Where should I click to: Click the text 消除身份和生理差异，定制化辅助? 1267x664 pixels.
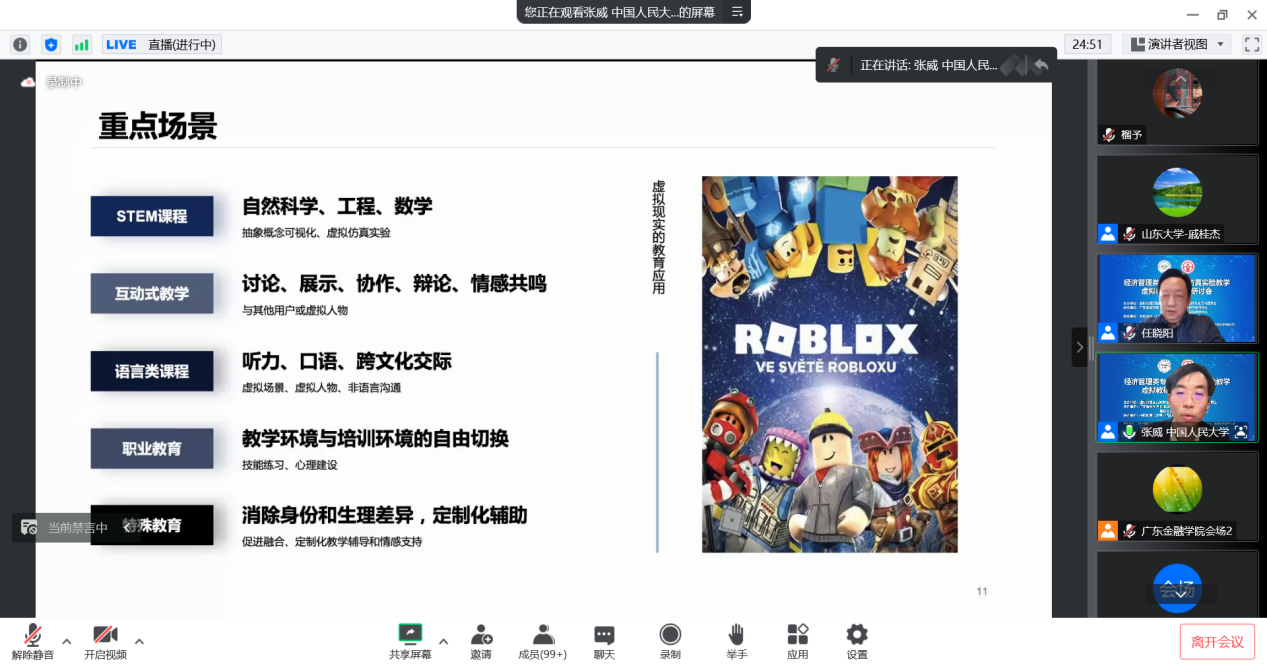tap(384, 515)
